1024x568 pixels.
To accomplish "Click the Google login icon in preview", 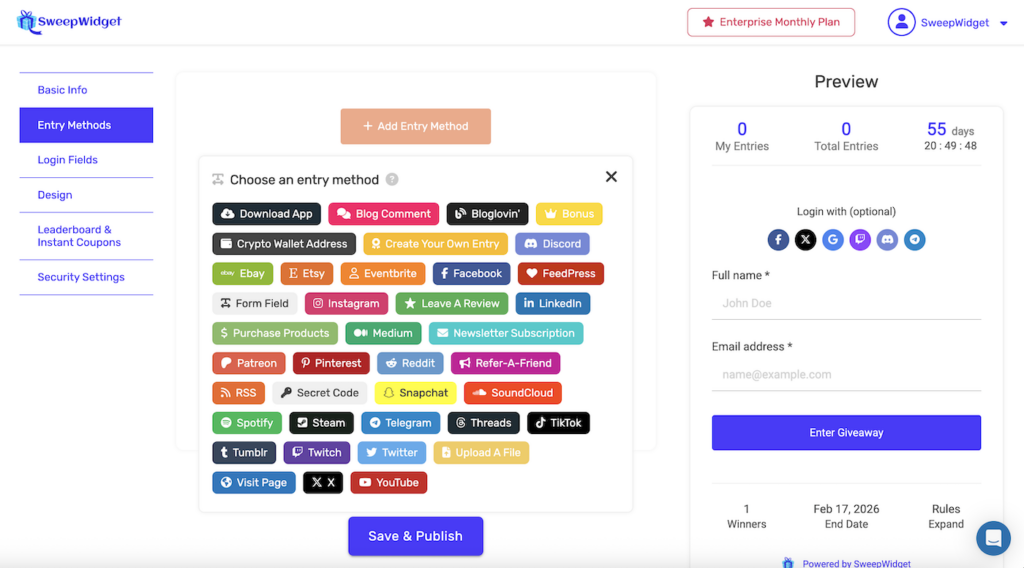I will (x=833, y=240).
